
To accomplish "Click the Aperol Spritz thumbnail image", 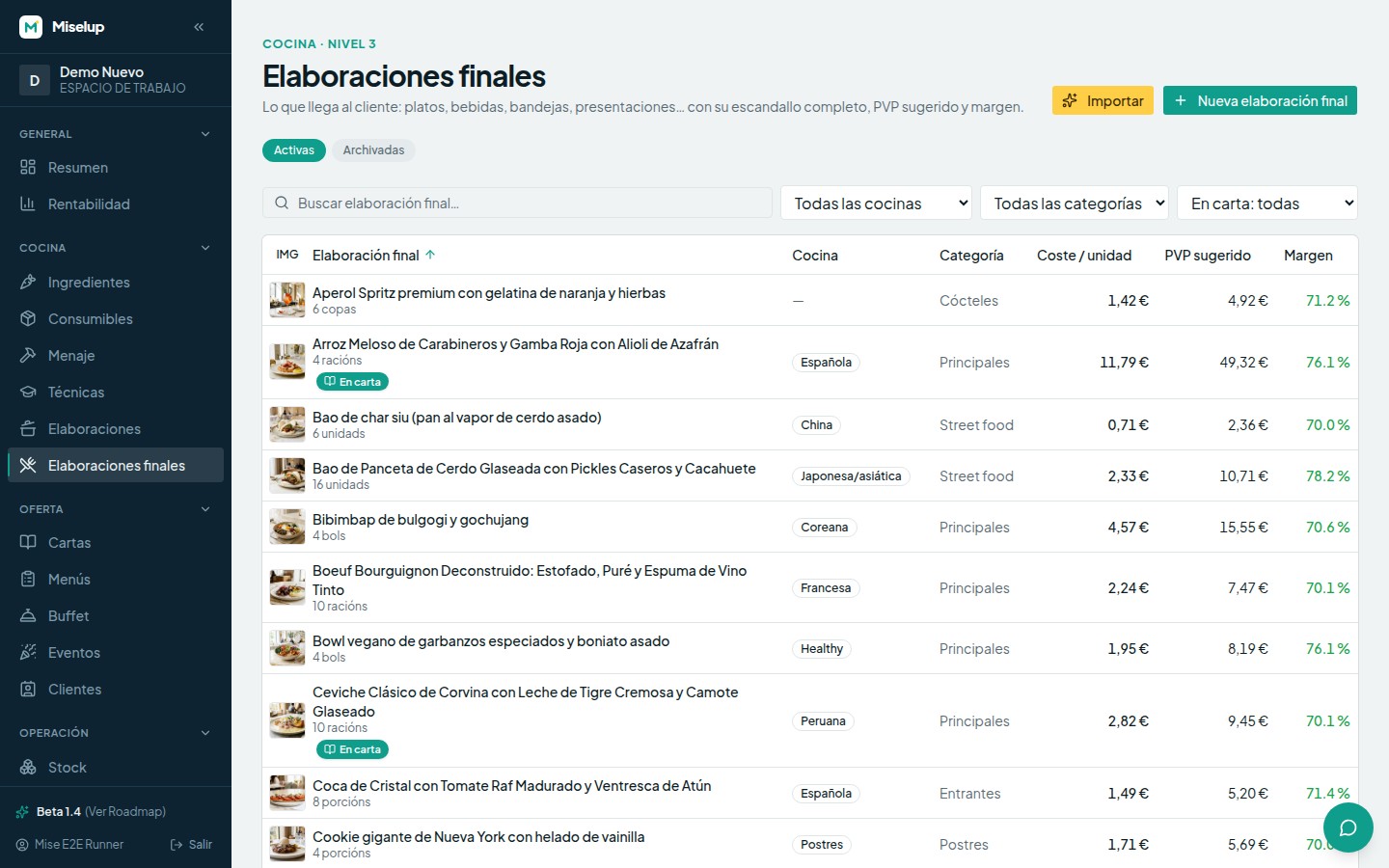I will 287,300.
